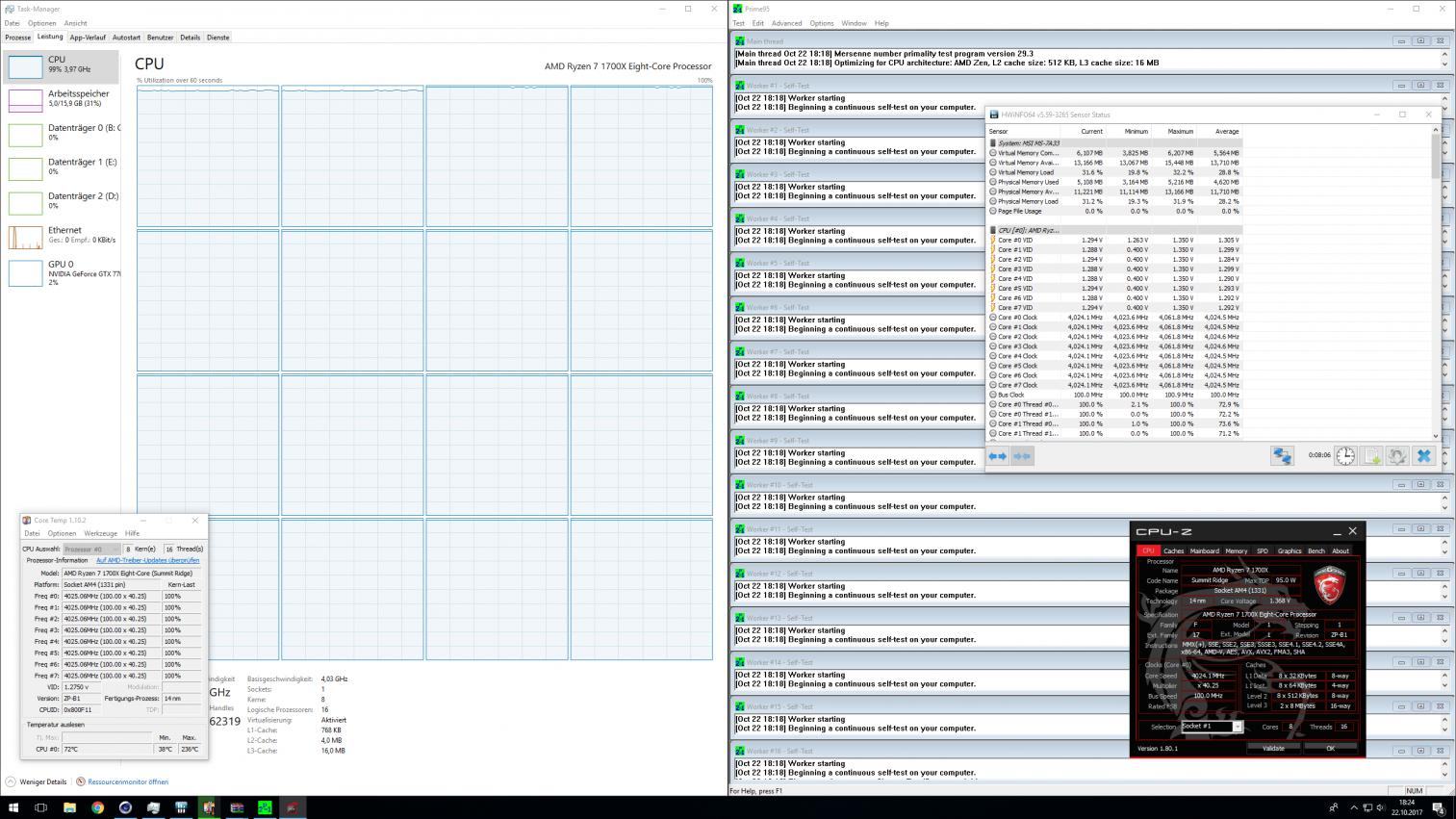The image size is (1456, 819).
Task: Click the Windows Start button
Action: [13, 807]
